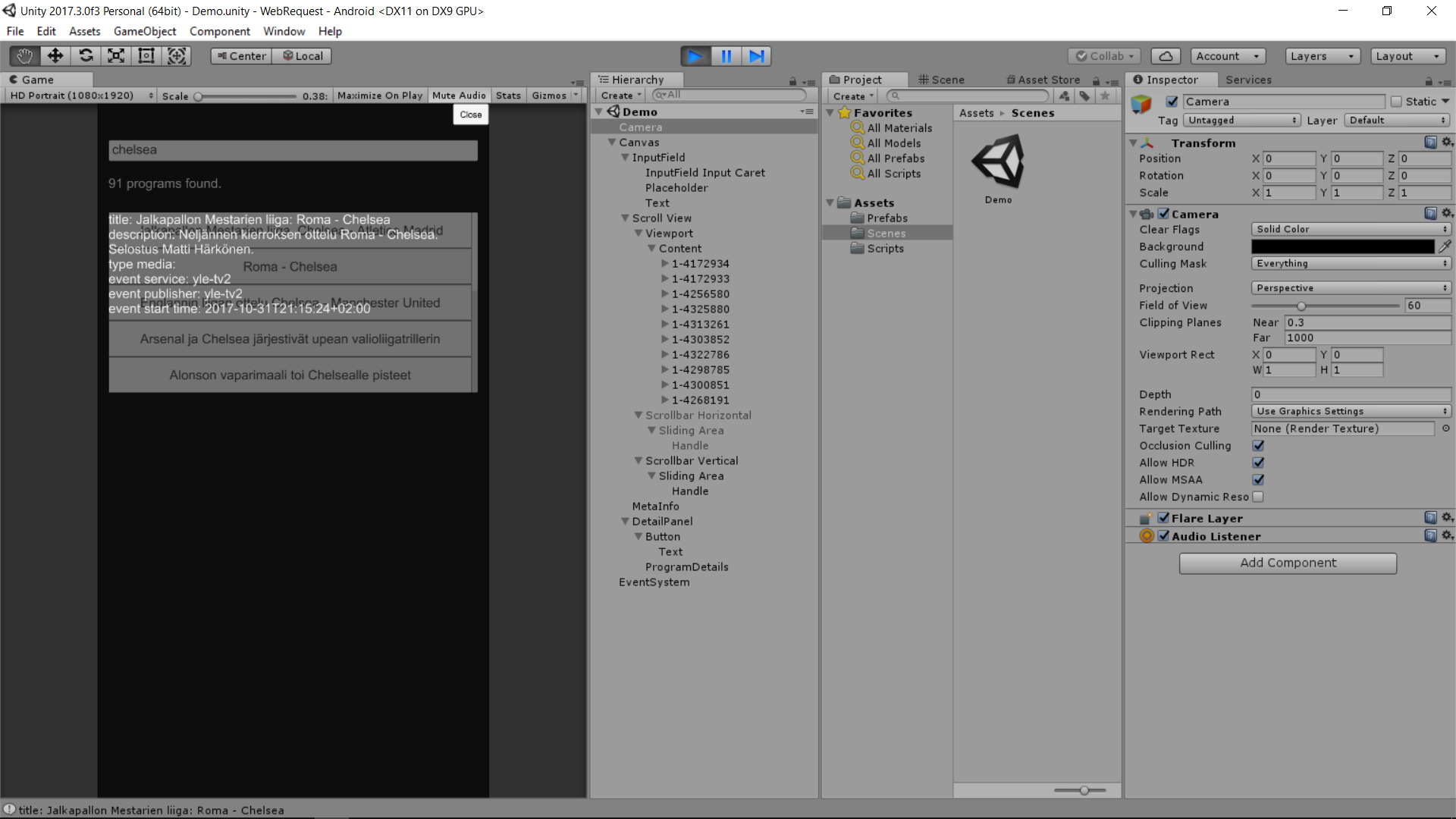This screenshot has width=1456, height=819.
Task: Select the Rotate tool icon
Action: tap(86, 56)
